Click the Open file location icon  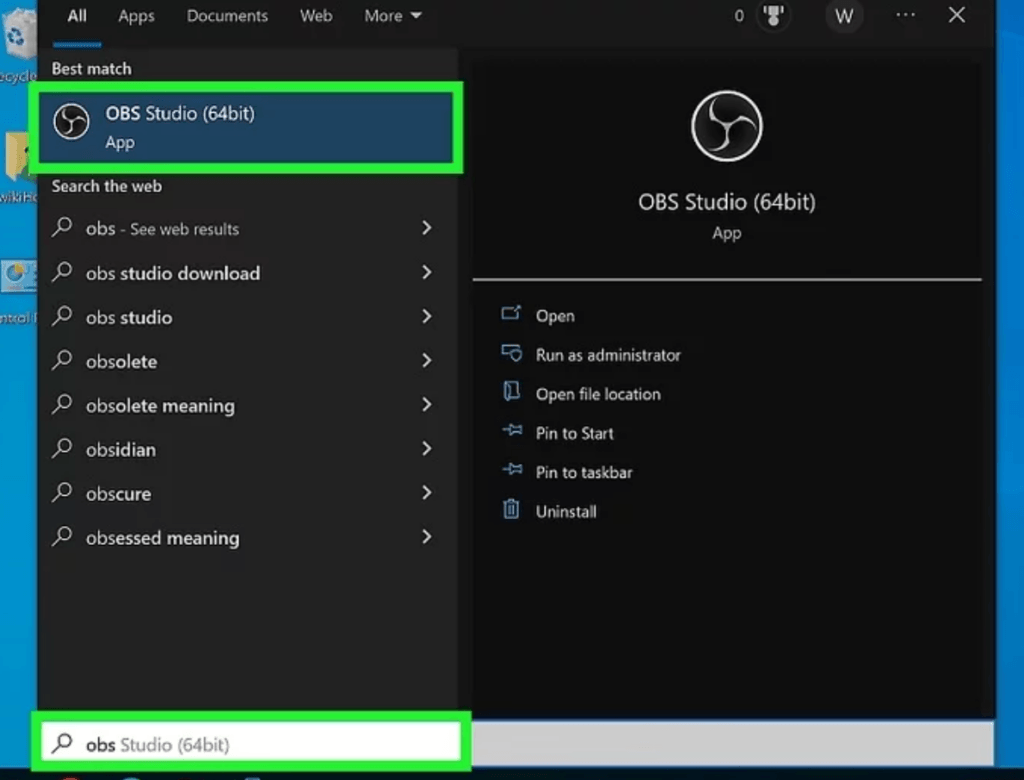[x=511, y=391]
